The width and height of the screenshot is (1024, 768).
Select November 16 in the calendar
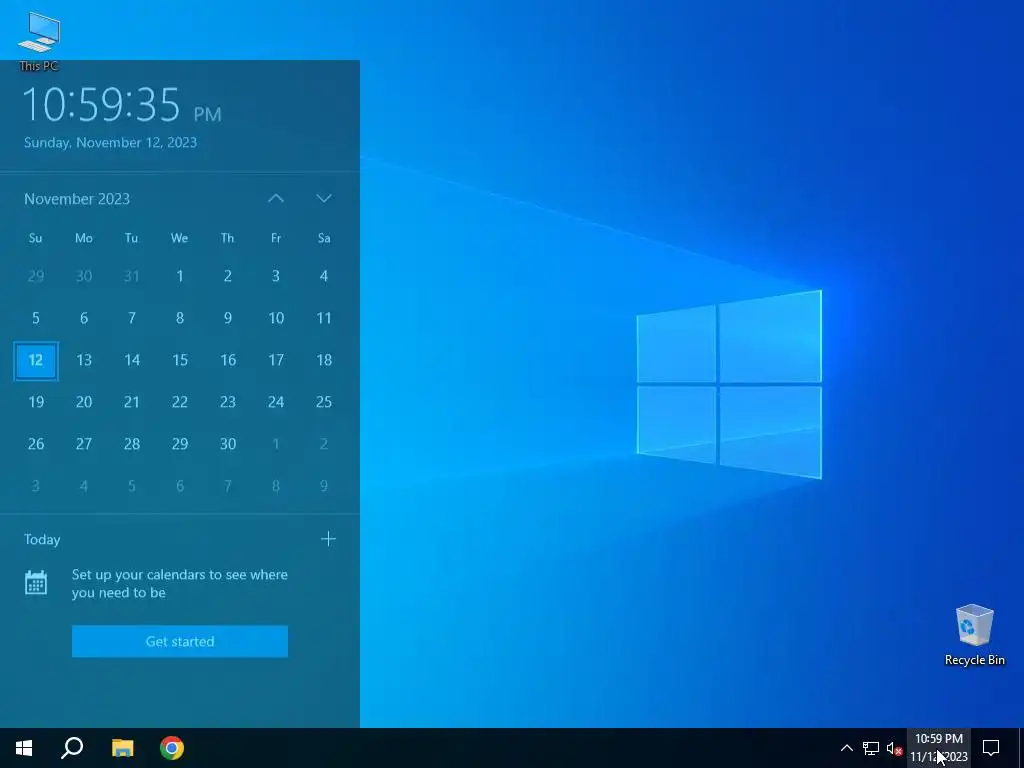pyautogui.click(x=228, y=360)
